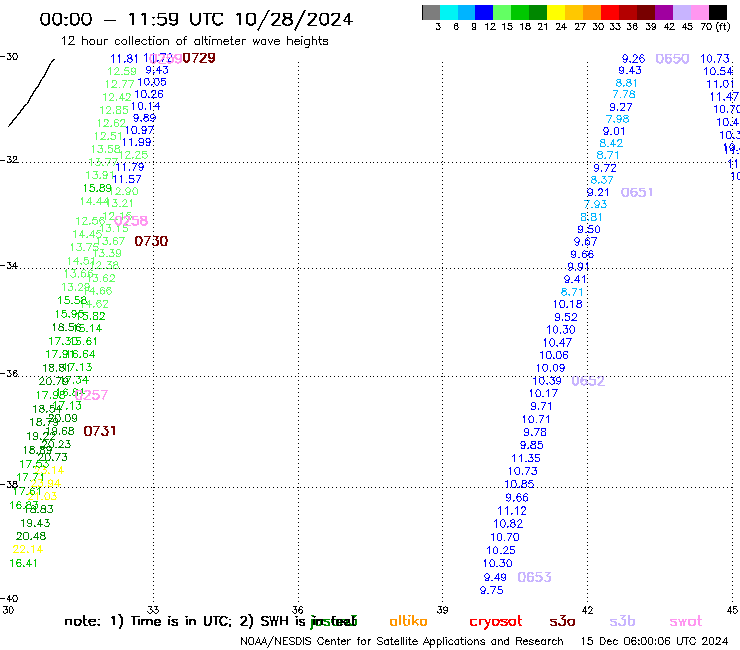Select the wave height value 20.48

[31, 536]
